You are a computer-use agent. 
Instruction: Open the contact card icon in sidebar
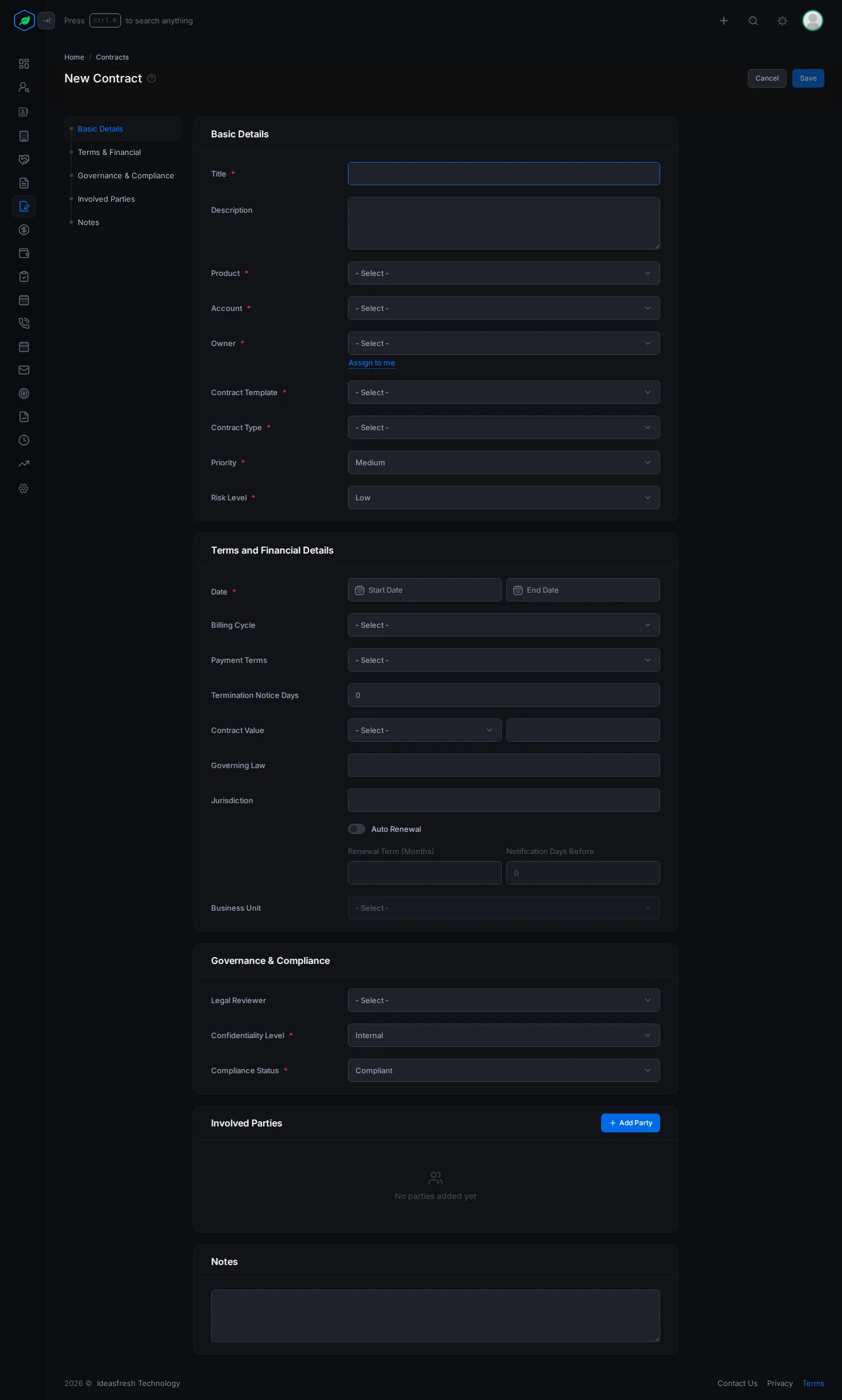pyautogui.click(x=24, y=112)
